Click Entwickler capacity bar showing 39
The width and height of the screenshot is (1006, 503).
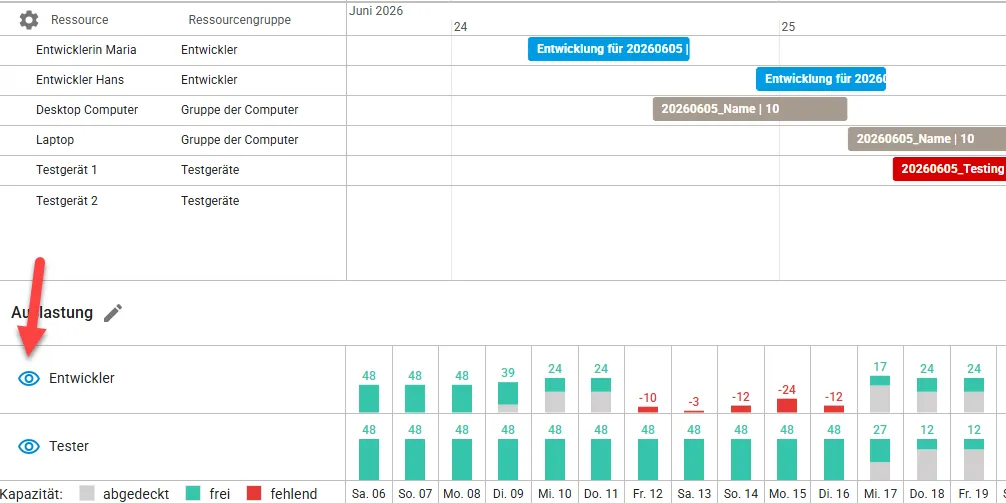[508, 397]
